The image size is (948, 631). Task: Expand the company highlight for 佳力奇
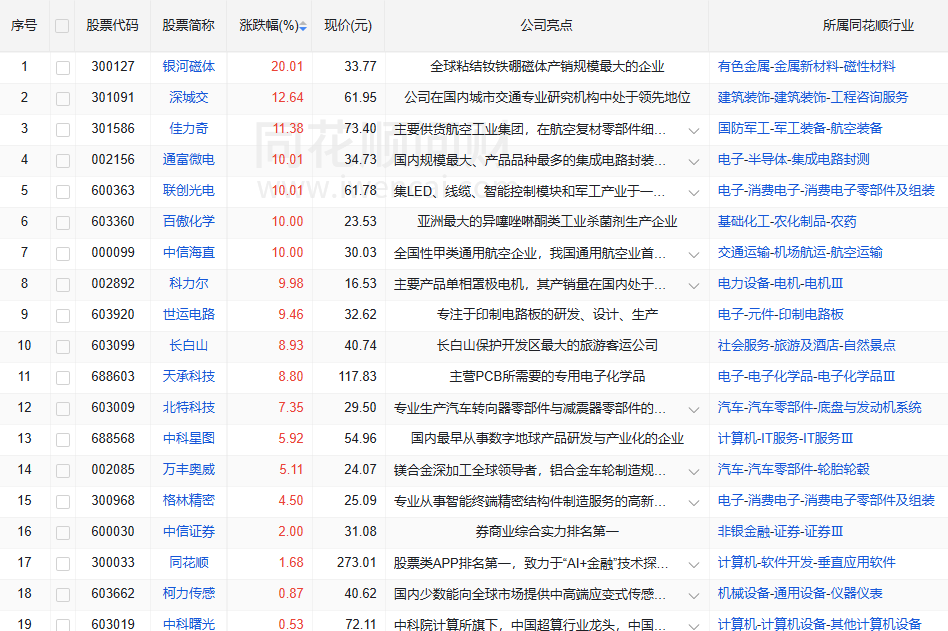(694, 131)
